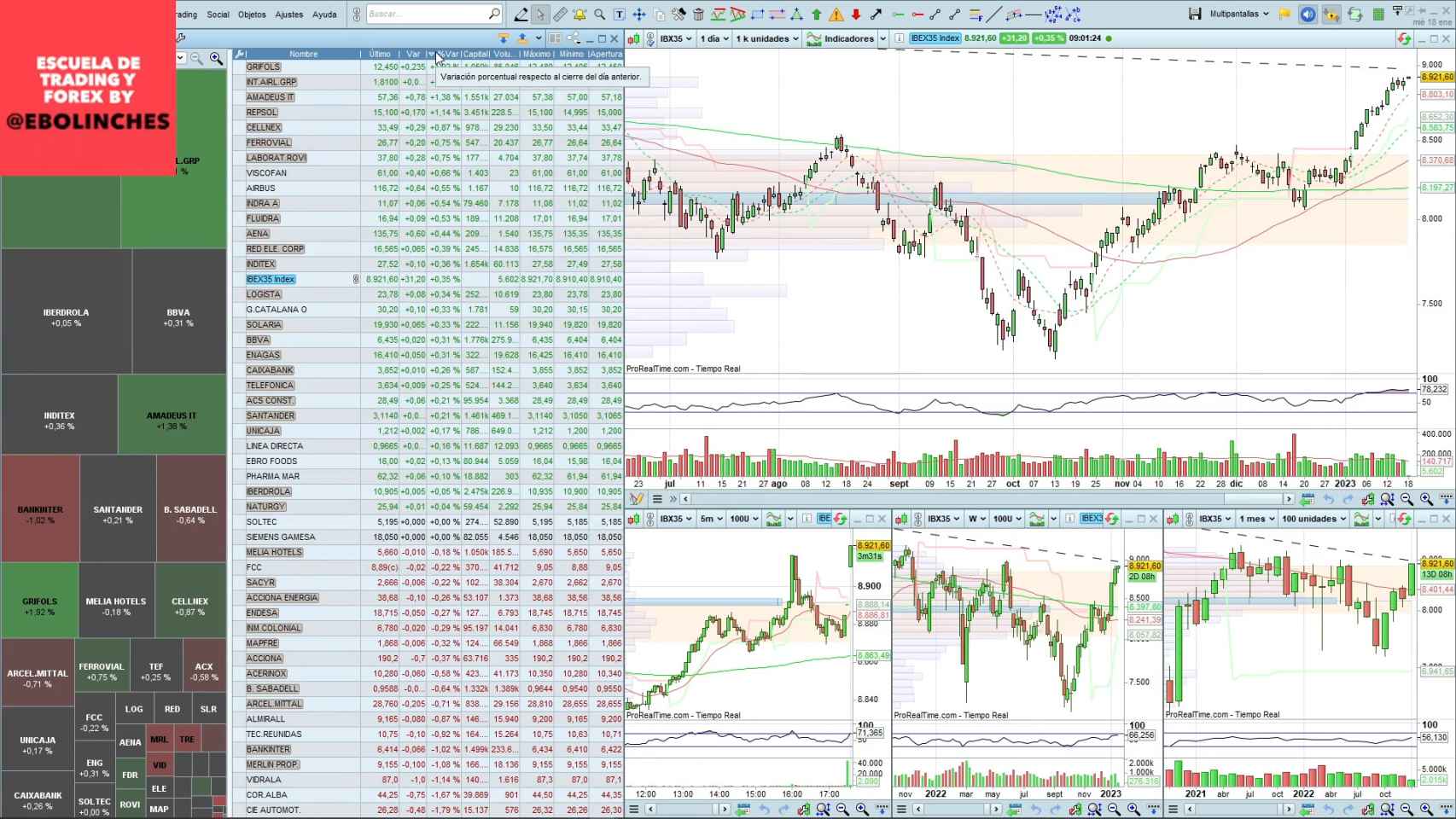This screenshot has height=819, width=1456.
Task: Open the BANKINTER treemap tile
Action: 40,508
